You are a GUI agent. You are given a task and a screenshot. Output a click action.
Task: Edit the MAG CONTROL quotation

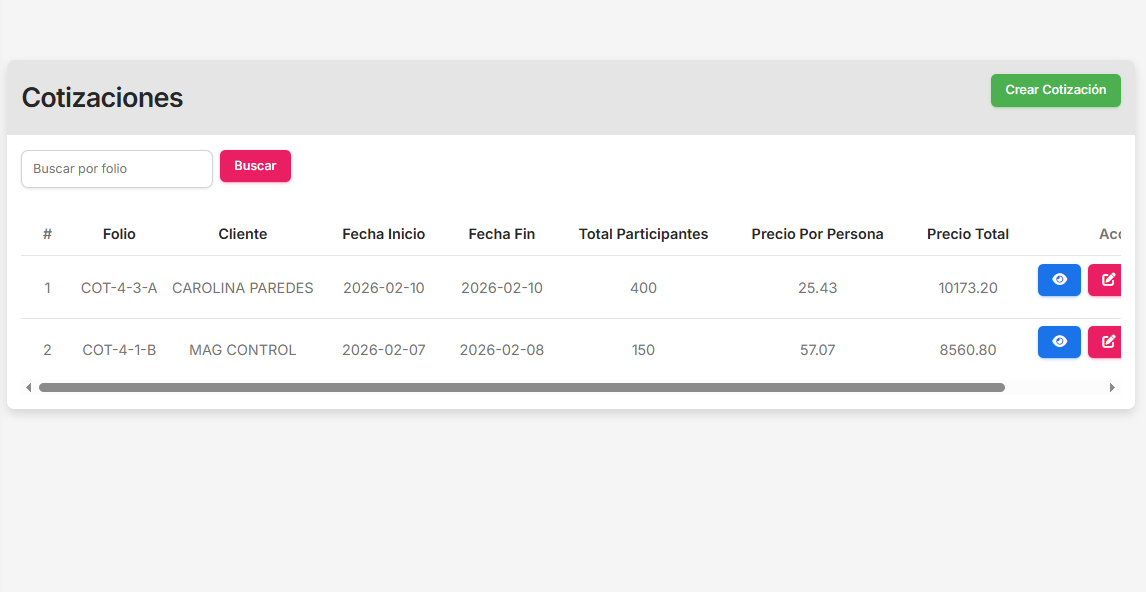[1107, 342]
